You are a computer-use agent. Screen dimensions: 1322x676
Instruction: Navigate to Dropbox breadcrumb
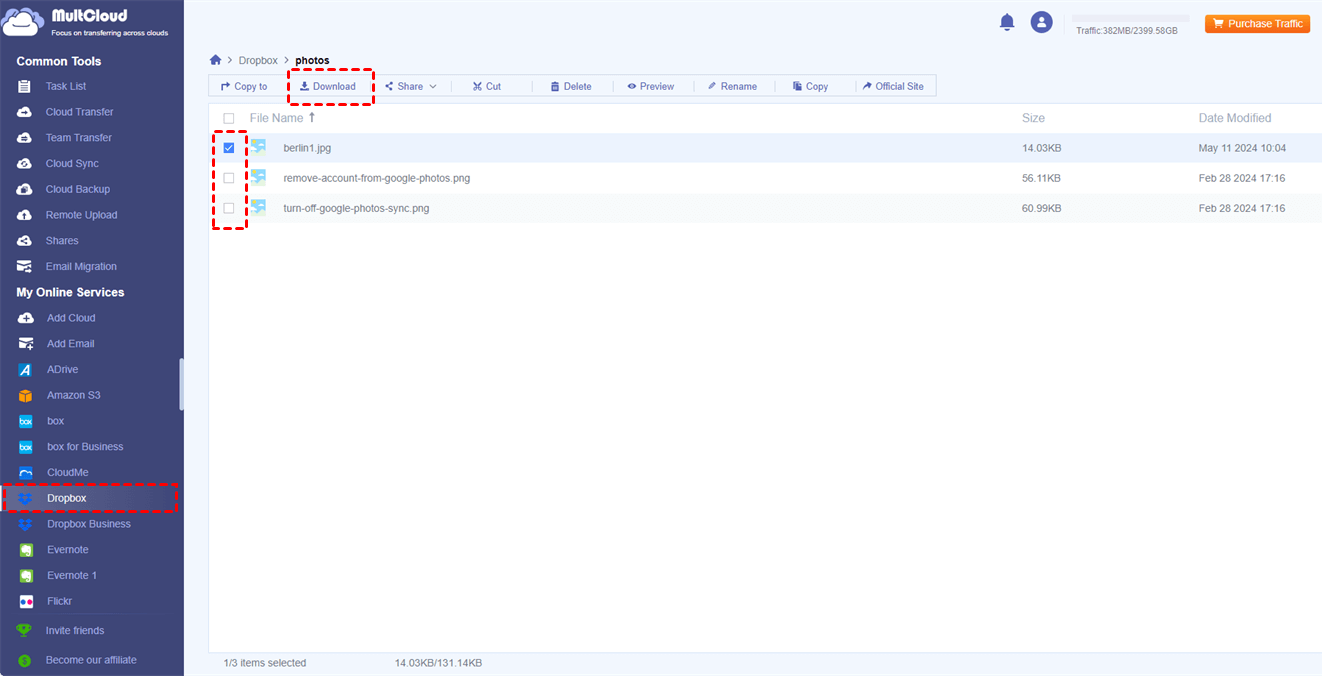pyautogui.click(x=258, y=61)
